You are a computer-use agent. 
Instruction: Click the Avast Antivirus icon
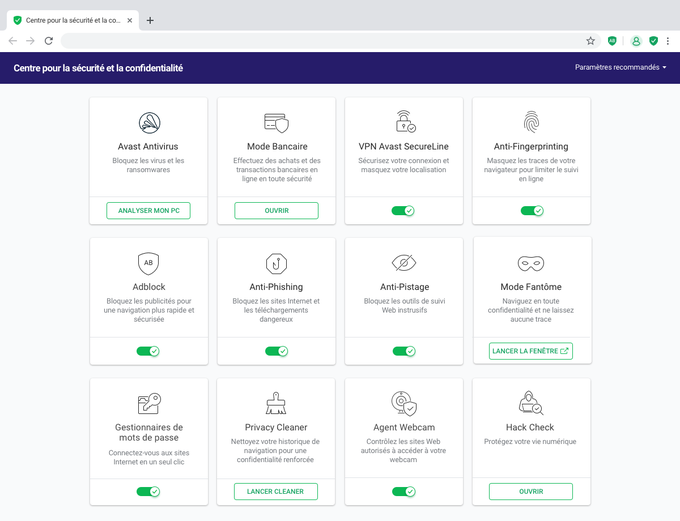coord(150,122)
